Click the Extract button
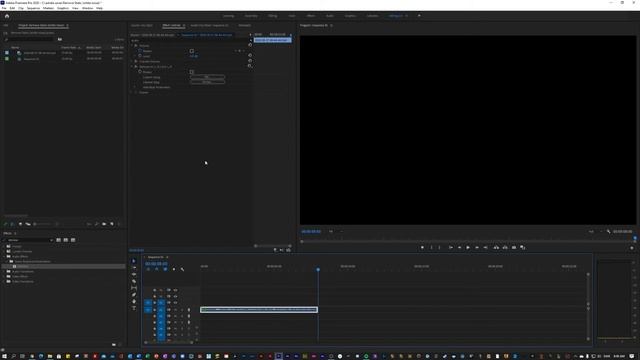Screen dimensions: 640x360 (505, 247)
